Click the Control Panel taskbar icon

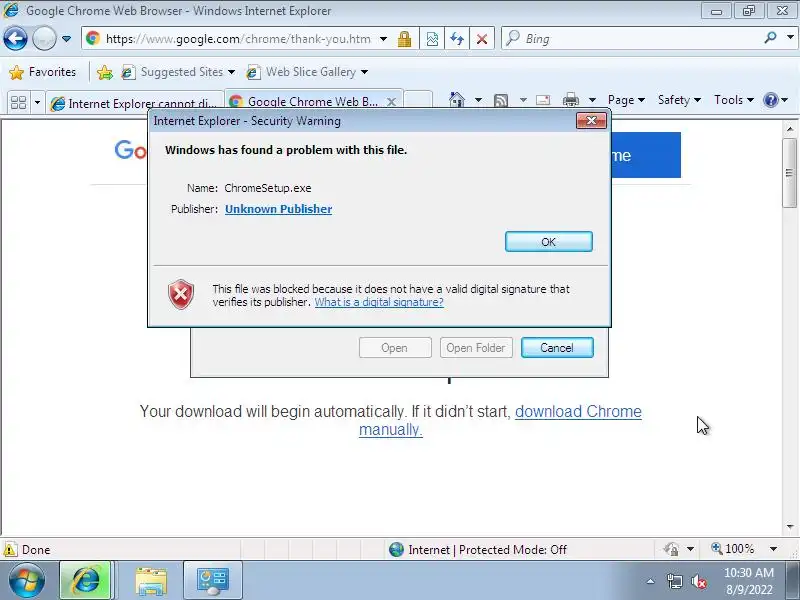[212, 580]
